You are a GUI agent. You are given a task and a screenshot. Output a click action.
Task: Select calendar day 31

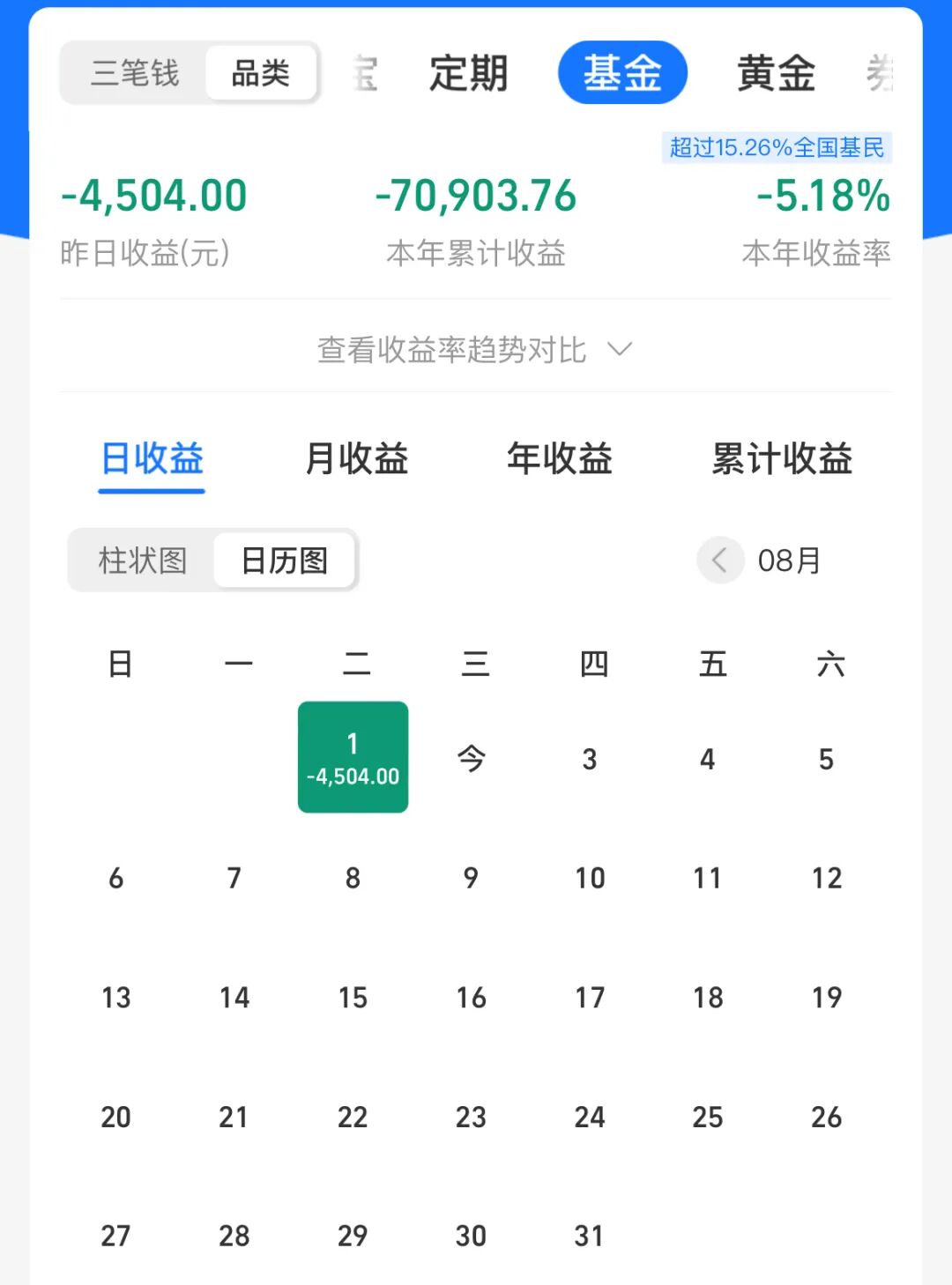tap(589, 1236)
